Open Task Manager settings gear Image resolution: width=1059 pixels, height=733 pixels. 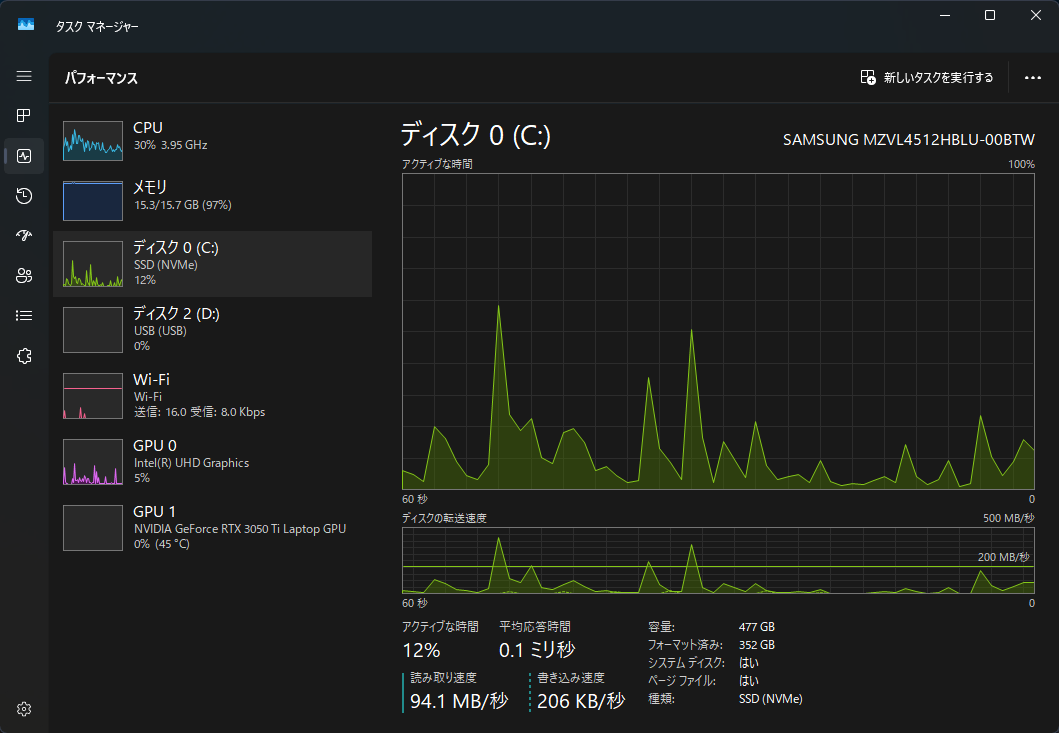coord(24,709)
